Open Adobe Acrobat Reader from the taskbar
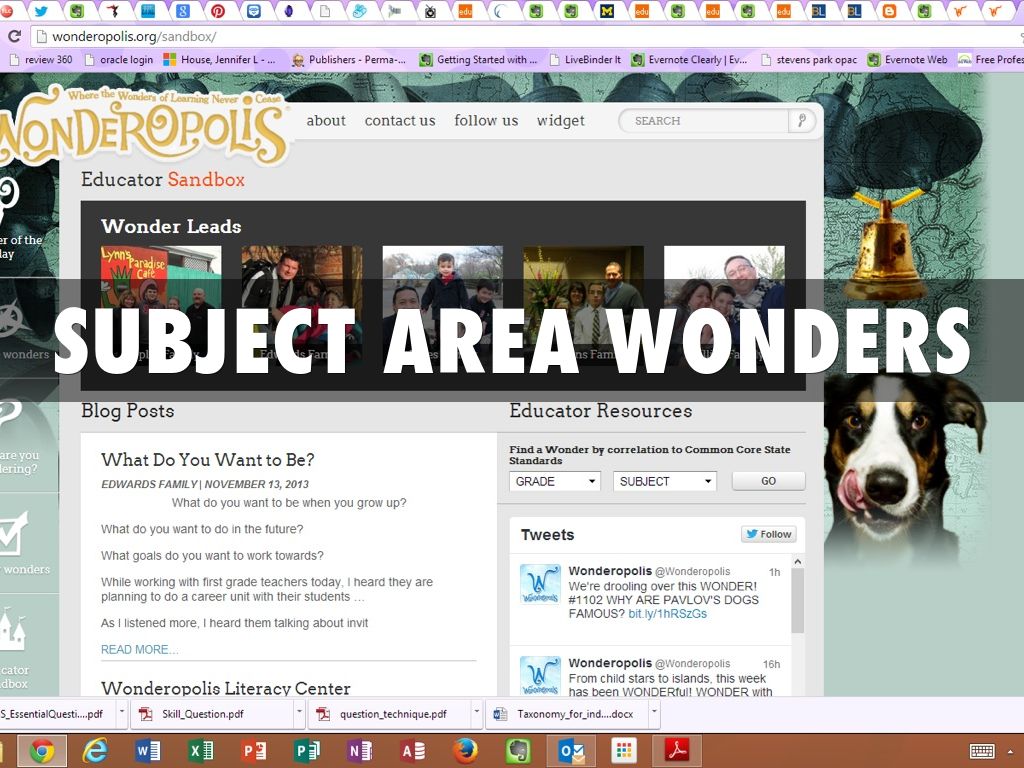The height and width of the screenshot is (768, 1024). pos(676,750)
